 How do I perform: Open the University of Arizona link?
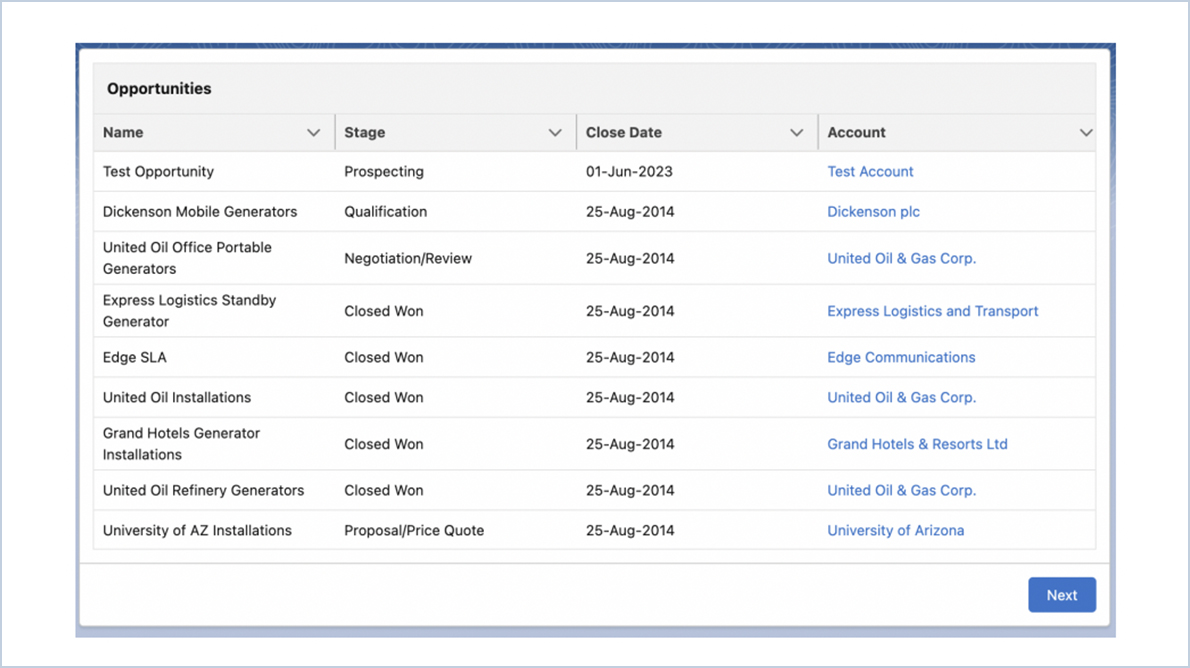[895, 530]
